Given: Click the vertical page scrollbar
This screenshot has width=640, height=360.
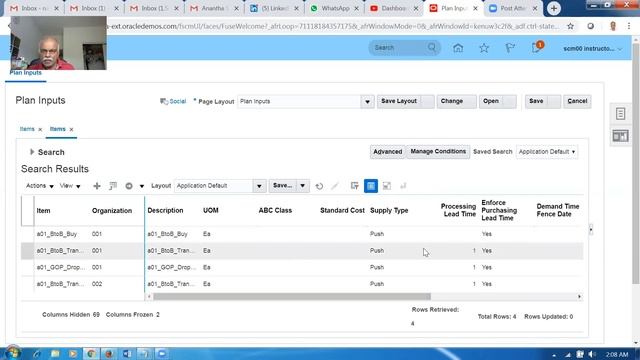Looking at the screenshot, I should 636,163.
